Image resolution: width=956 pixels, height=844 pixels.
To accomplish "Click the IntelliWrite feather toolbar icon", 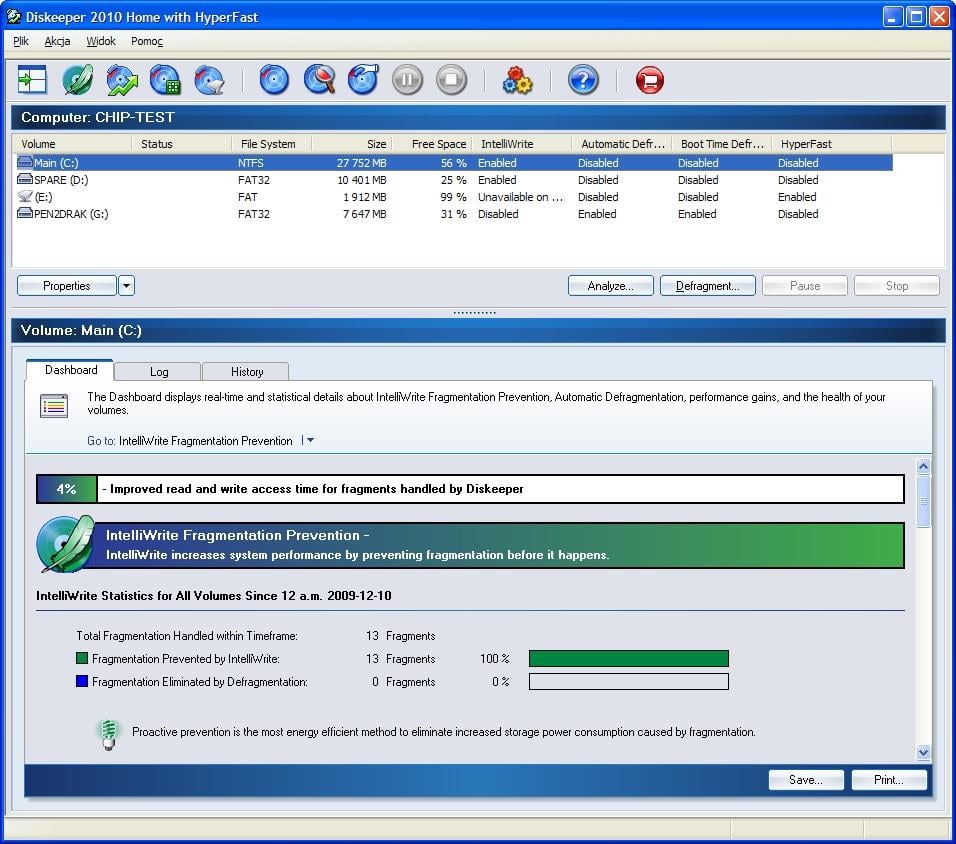I will 77,80.
